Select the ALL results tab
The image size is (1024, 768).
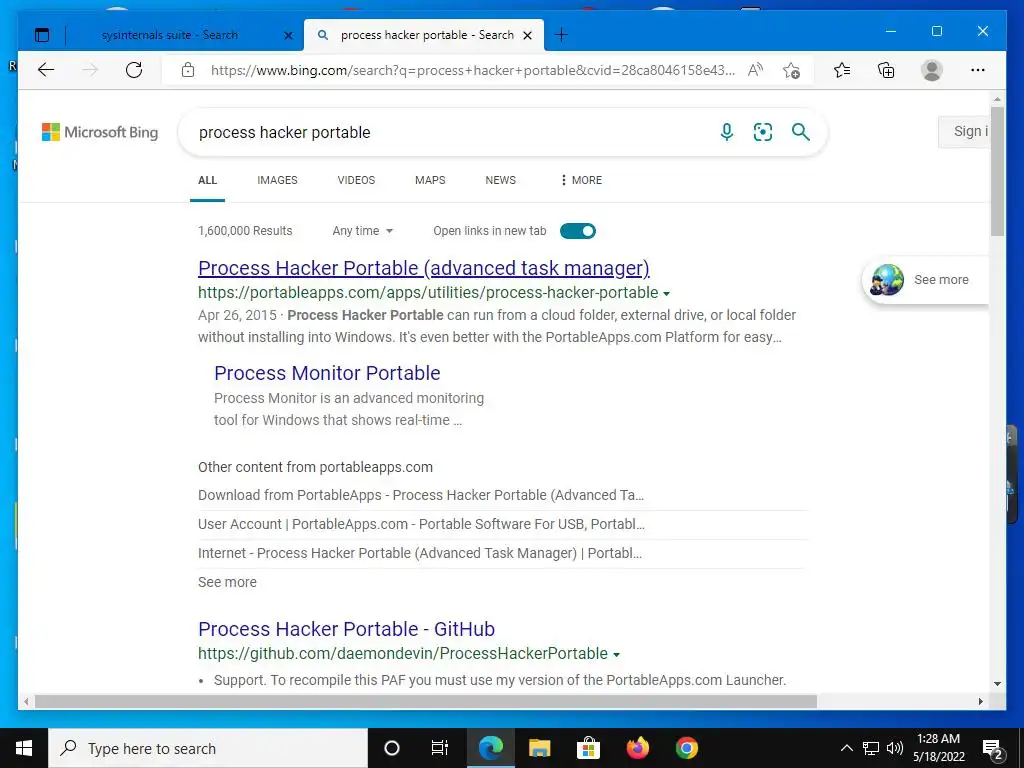[208, 180]
